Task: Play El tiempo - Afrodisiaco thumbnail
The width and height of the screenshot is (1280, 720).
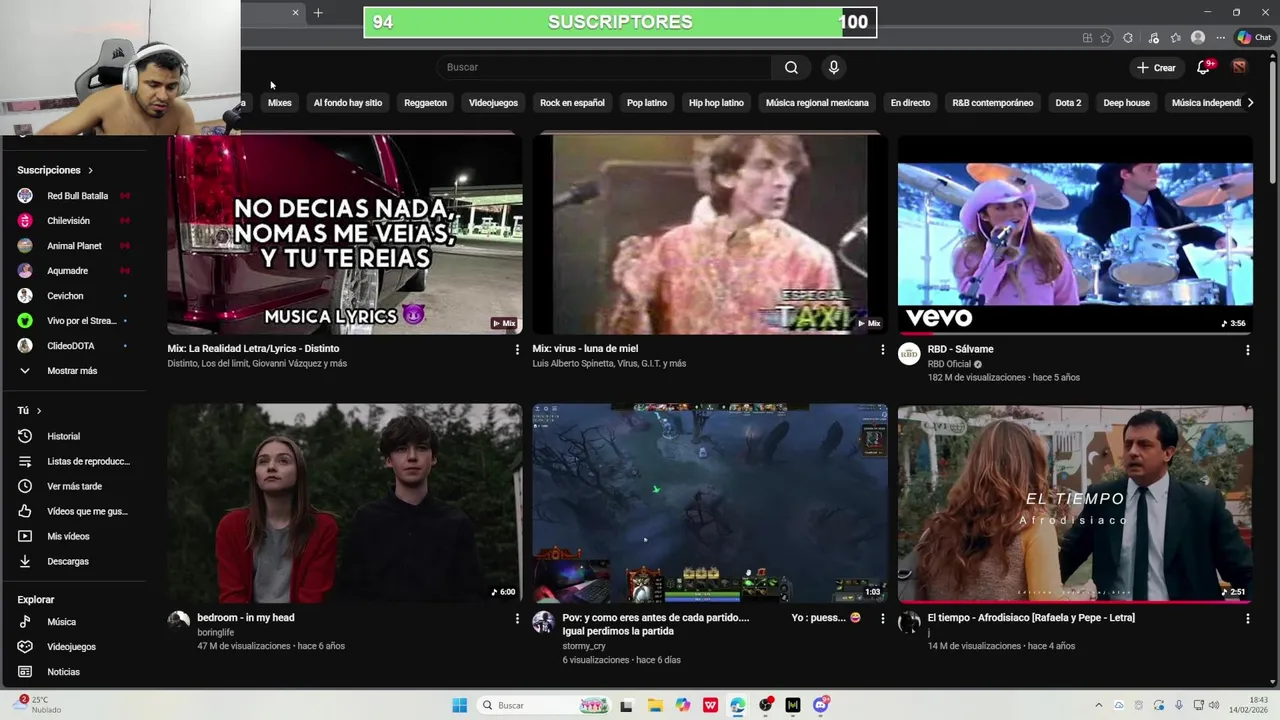Action: [1075, 502]
